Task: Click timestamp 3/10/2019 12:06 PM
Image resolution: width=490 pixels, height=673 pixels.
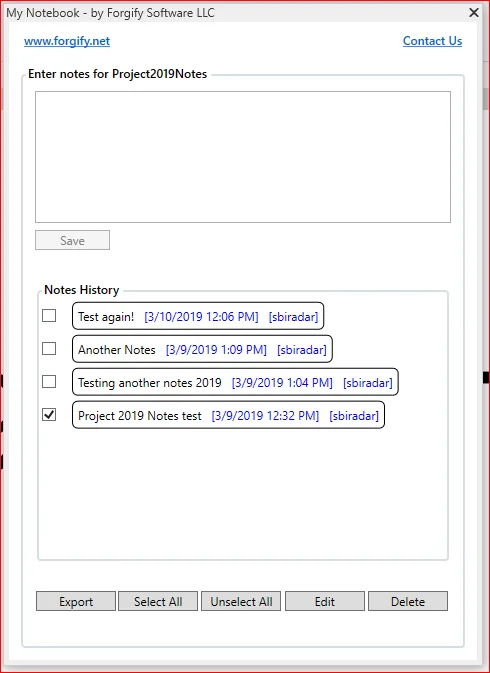Action: [x=201, y=317]
